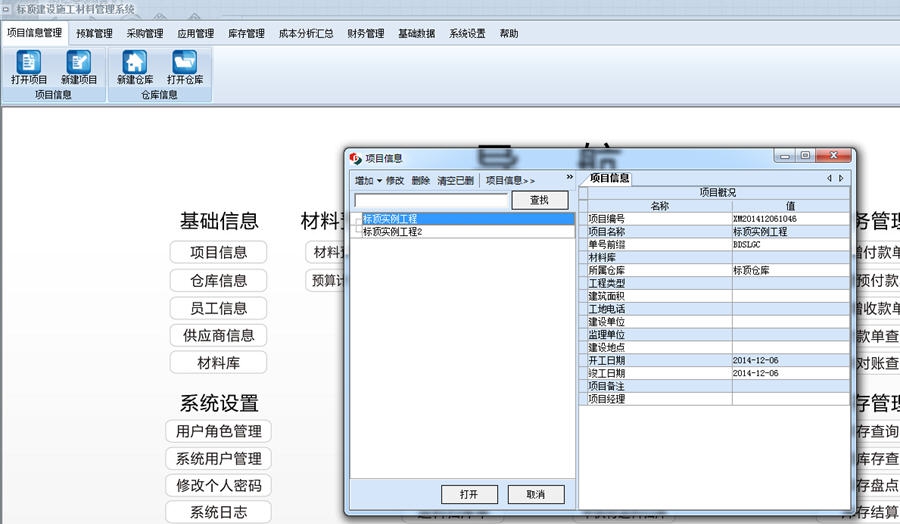This screenshot has height=524, width=900.
Task: Click the 材料库 navigation button
Action: click(218, 363)
